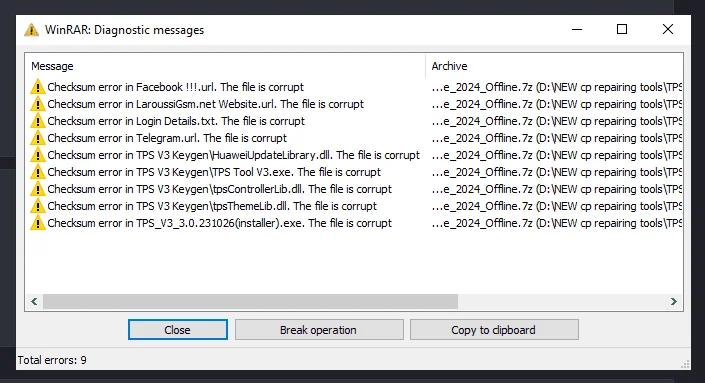Click the Break operation button
This screenshot has width=705, height=383.
click(319, 330)
